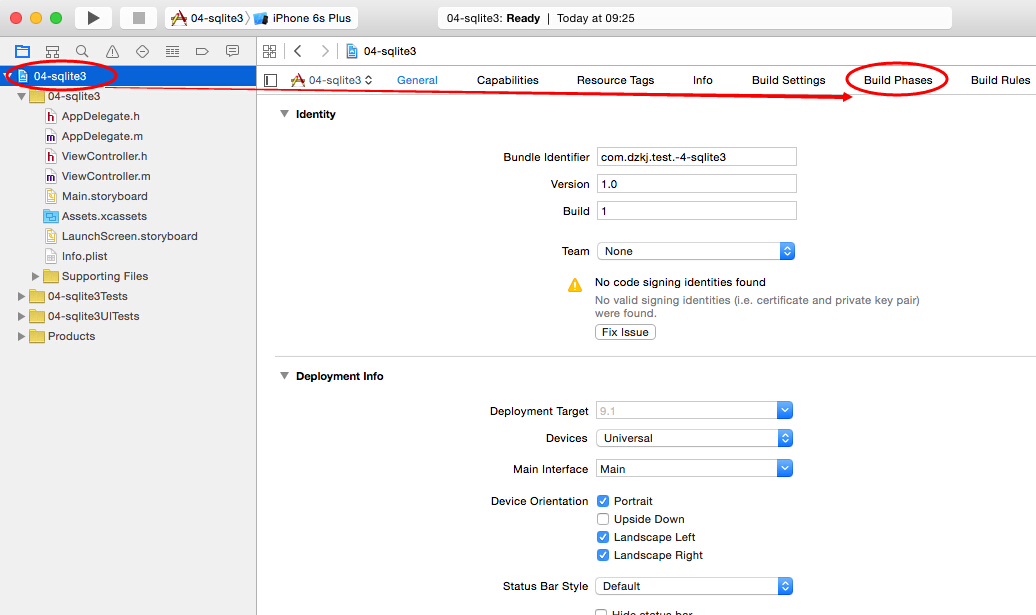Viewport: 1036px width, 615px height.
Task: Go back in editor history
Action: (298, 51)
